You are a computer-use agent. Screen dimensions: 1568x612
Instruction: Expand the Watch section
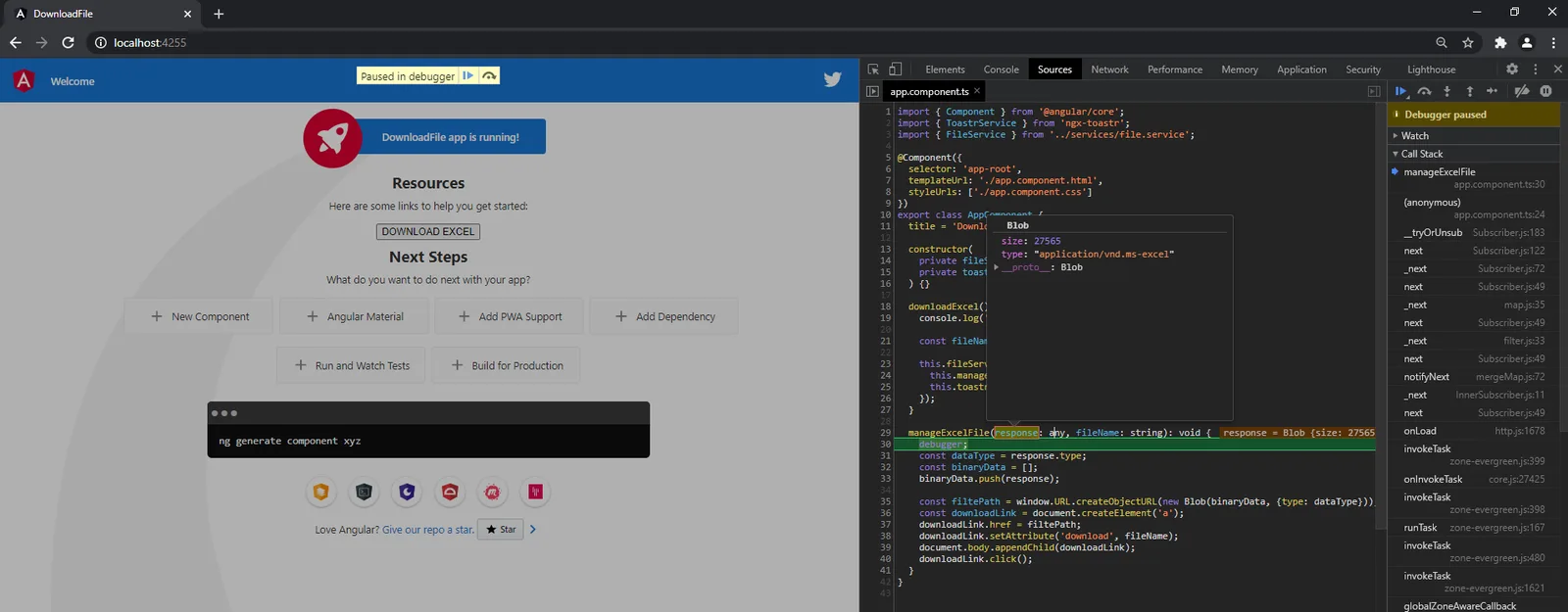[1396, 136]
